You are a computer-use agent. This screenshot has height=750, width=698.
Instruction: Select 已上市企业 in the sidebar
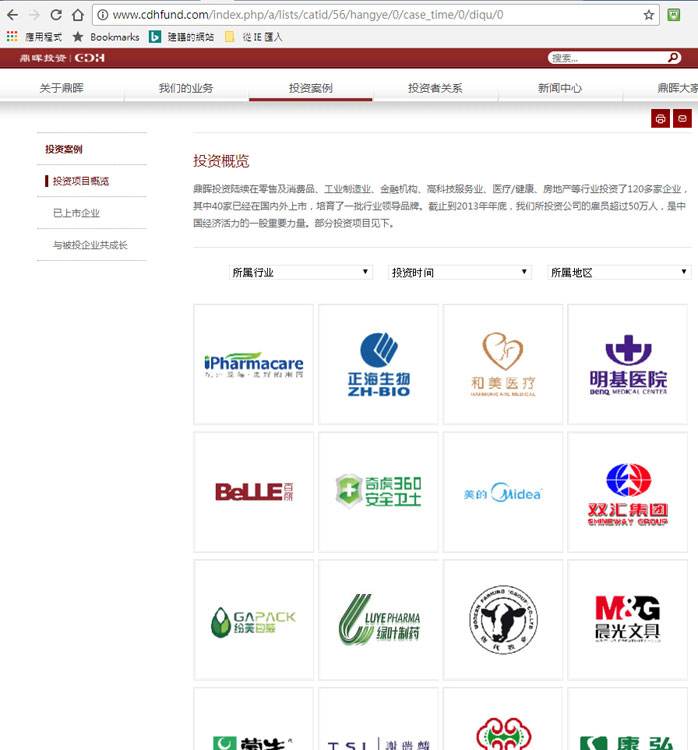click(77, 213)
